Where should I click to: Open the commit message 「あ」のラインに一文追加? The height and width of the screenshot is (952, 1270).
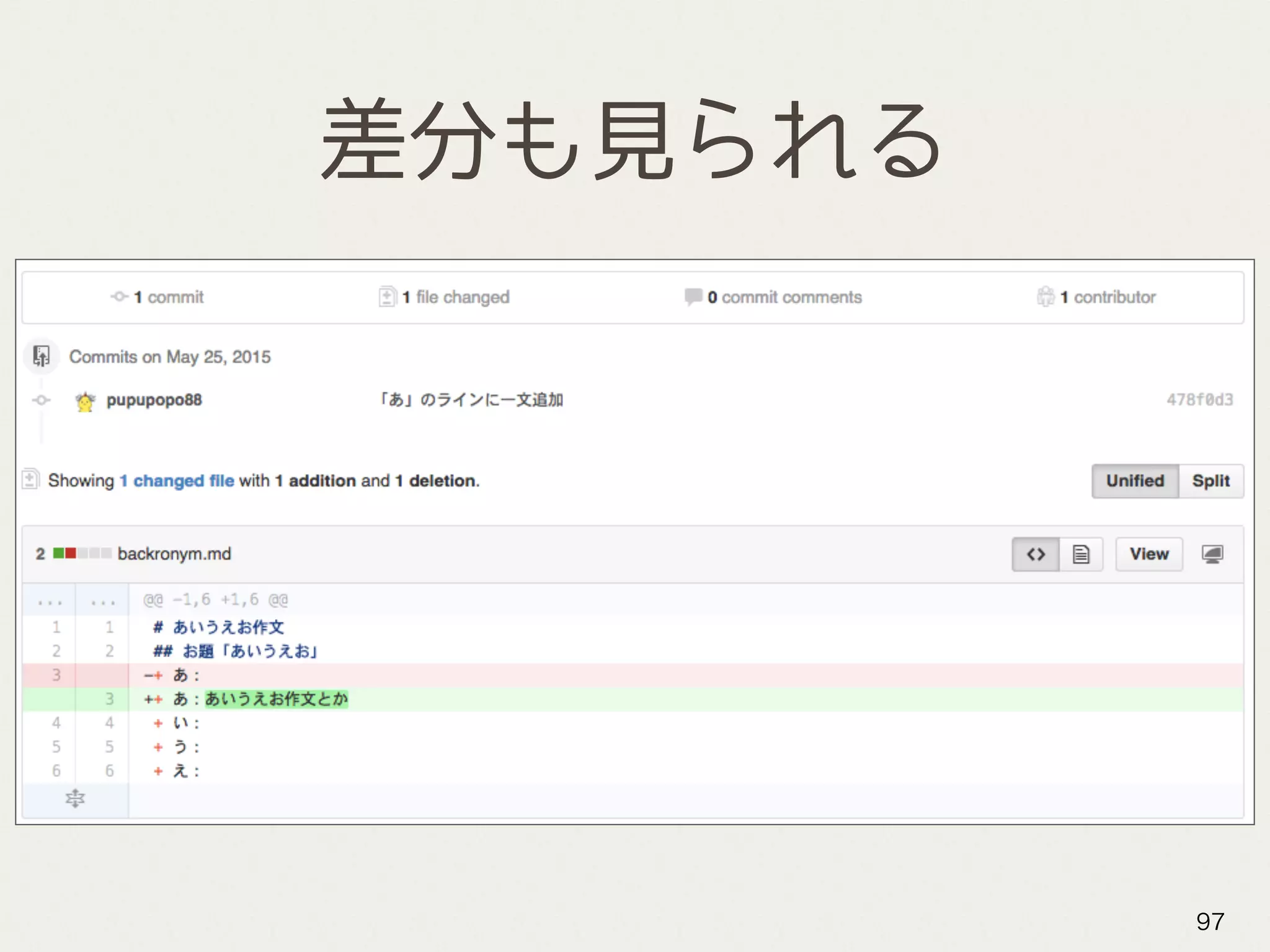(x=471, y=400)
